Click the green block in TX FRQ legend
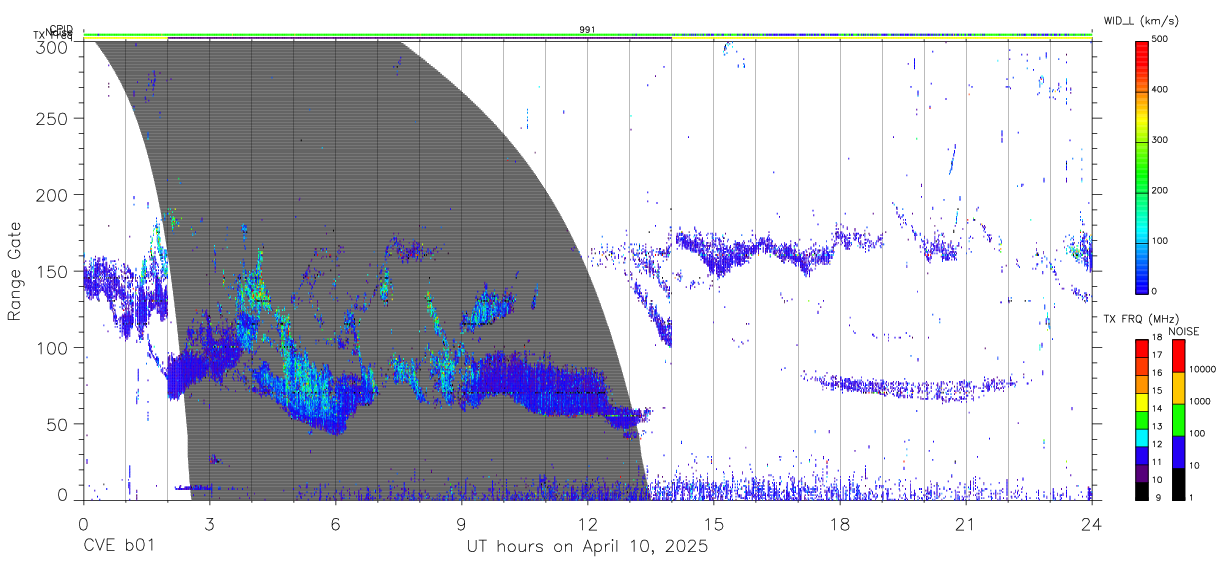This screenshot has width=1228, height=567. click(x=1141, y=419)
